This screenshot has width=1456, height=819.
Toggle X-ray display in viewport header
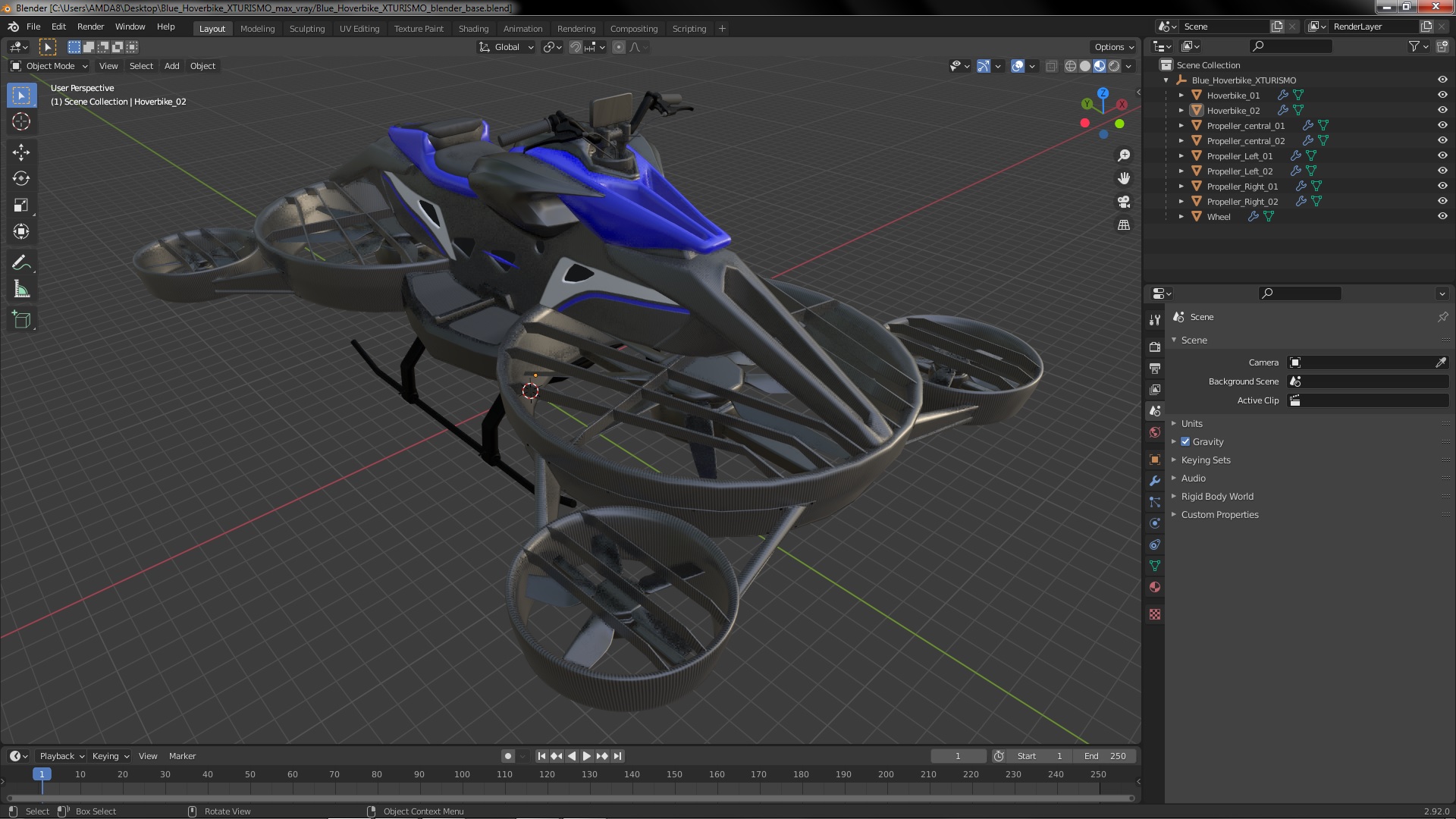point(1051,66)
